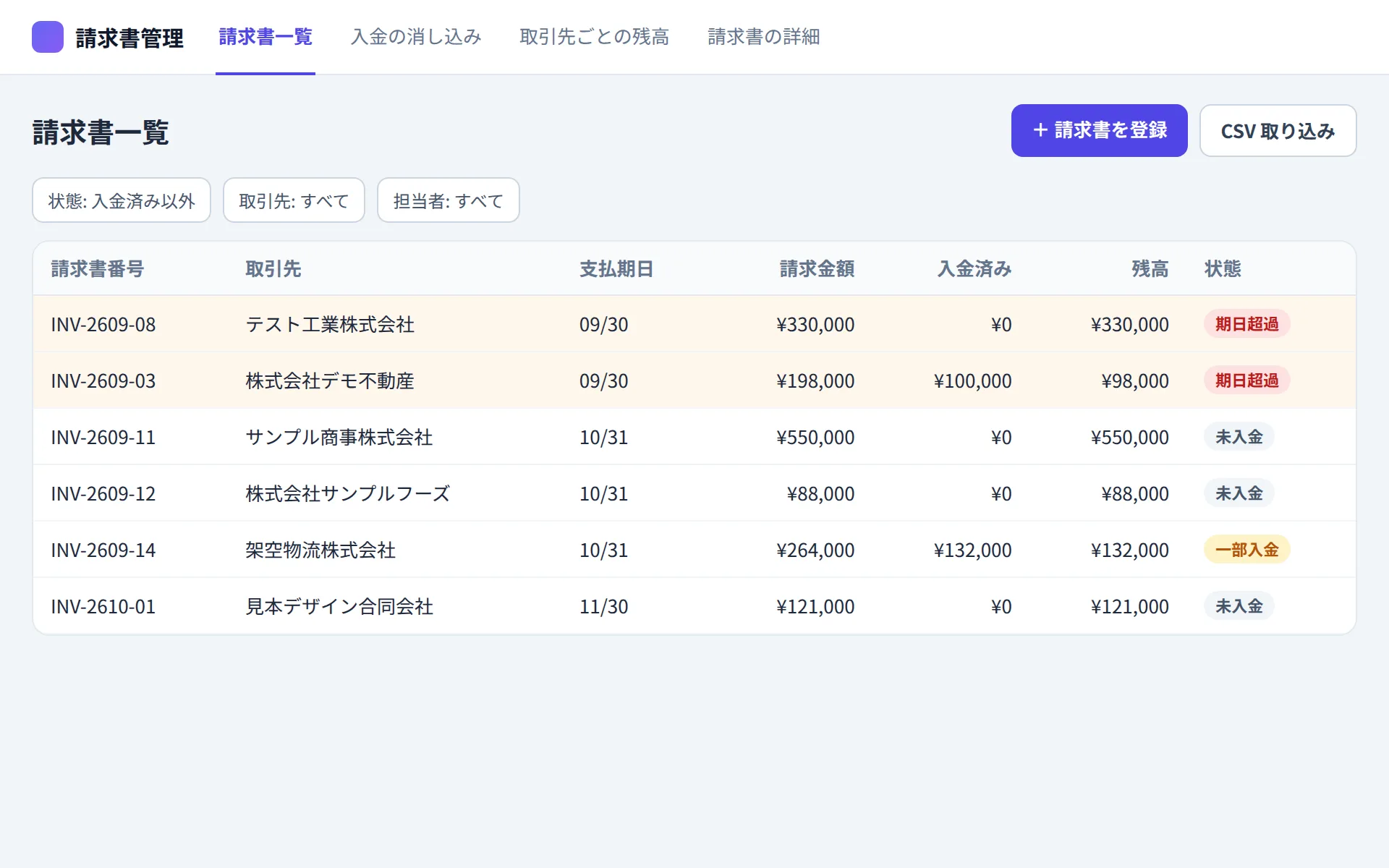
Task: Click the 未入金 badge for サンプル商事株式会社
Action: pyautogui.click(x=1239, y=437)
